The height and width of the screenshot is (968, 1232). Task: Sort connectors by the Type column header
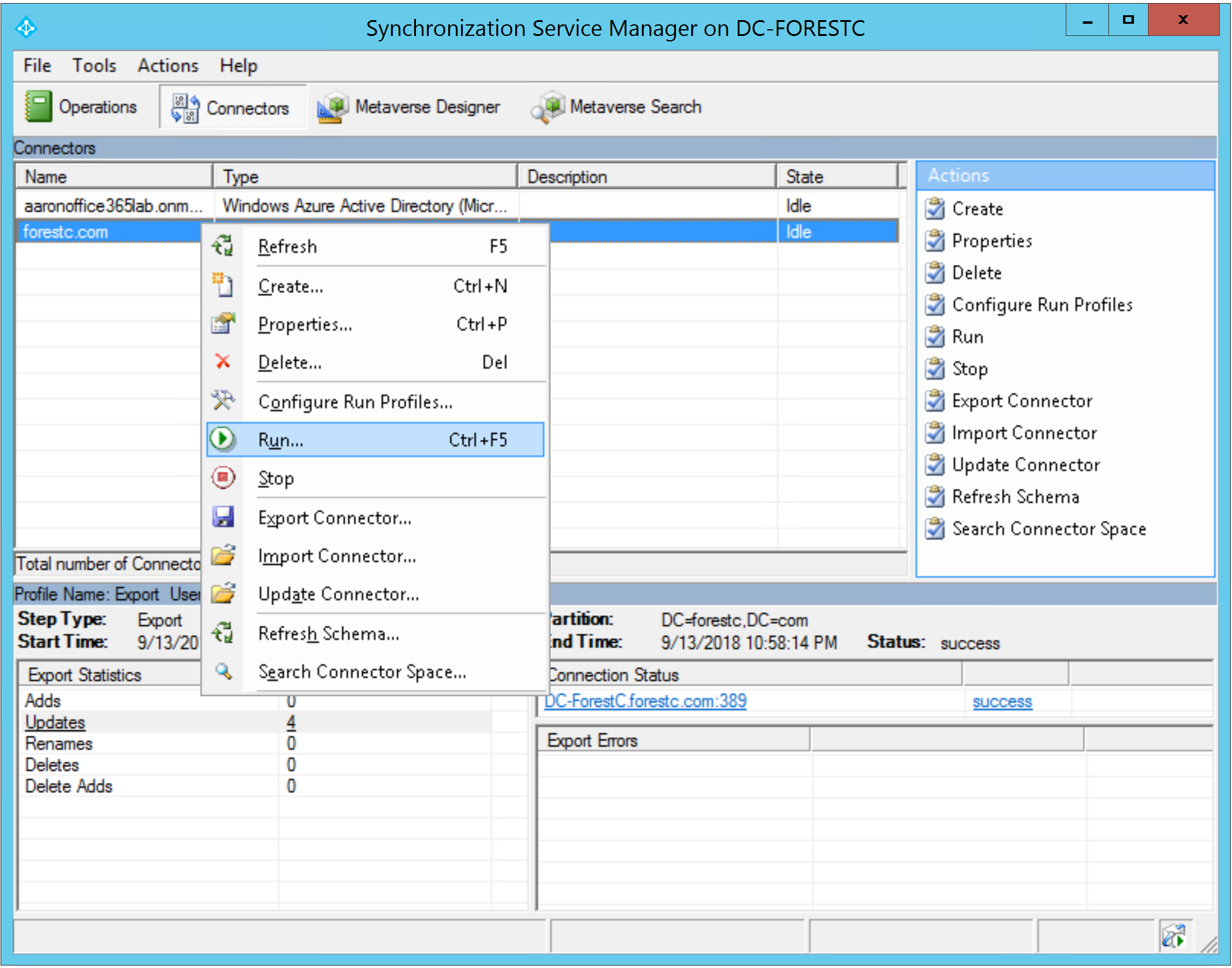[364, 177]
